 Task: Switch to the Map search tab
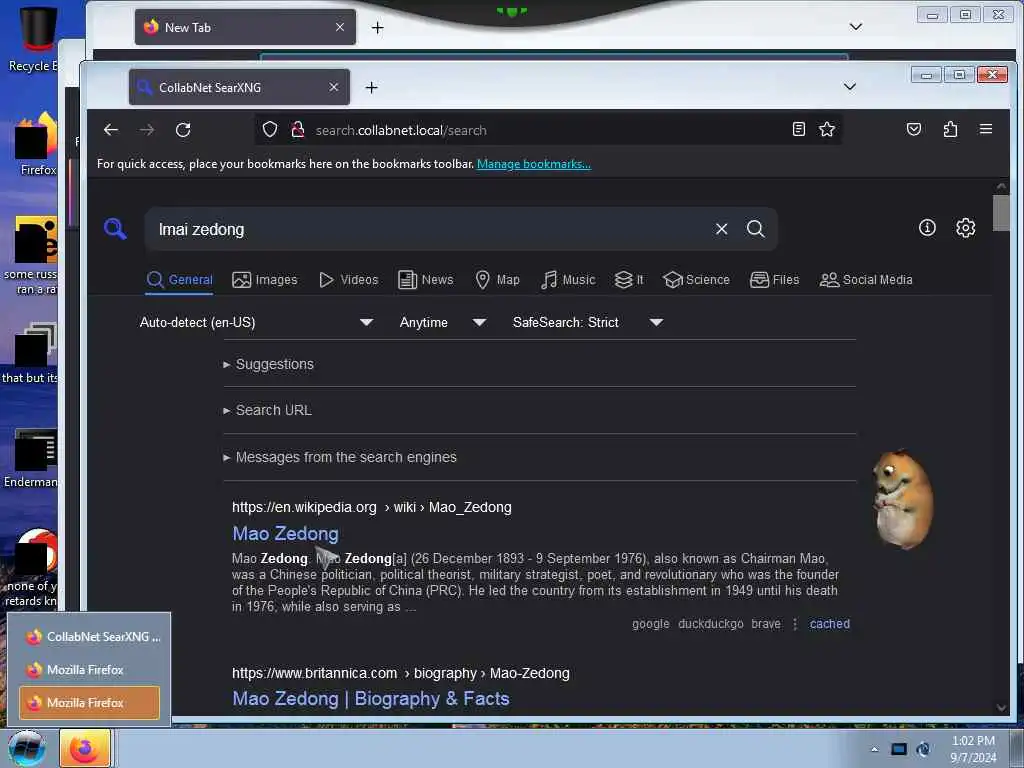(498, 280)
